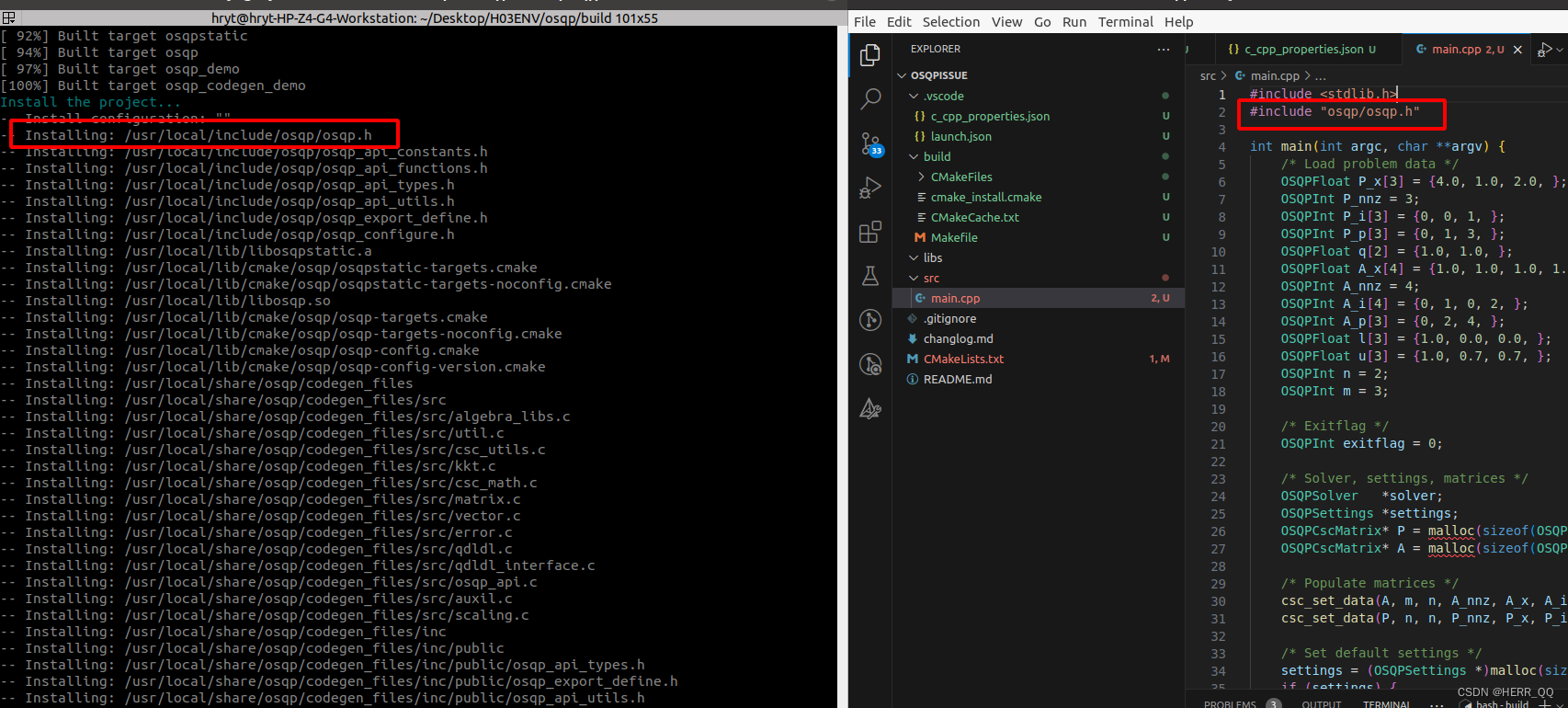
Task: Open the CMake tools triangle icon
Action: 869,408
